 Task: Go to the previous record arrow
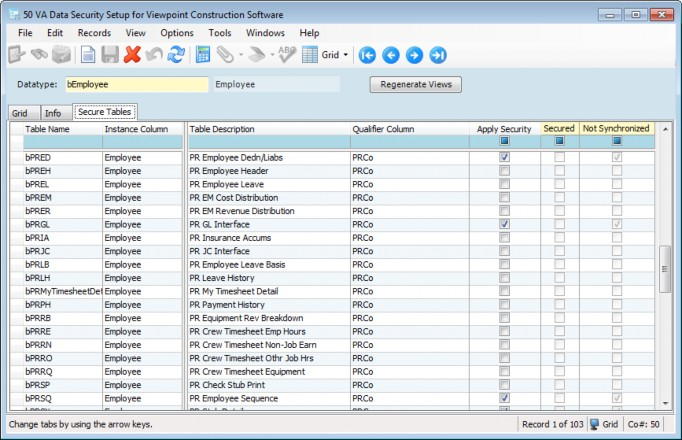391,55
